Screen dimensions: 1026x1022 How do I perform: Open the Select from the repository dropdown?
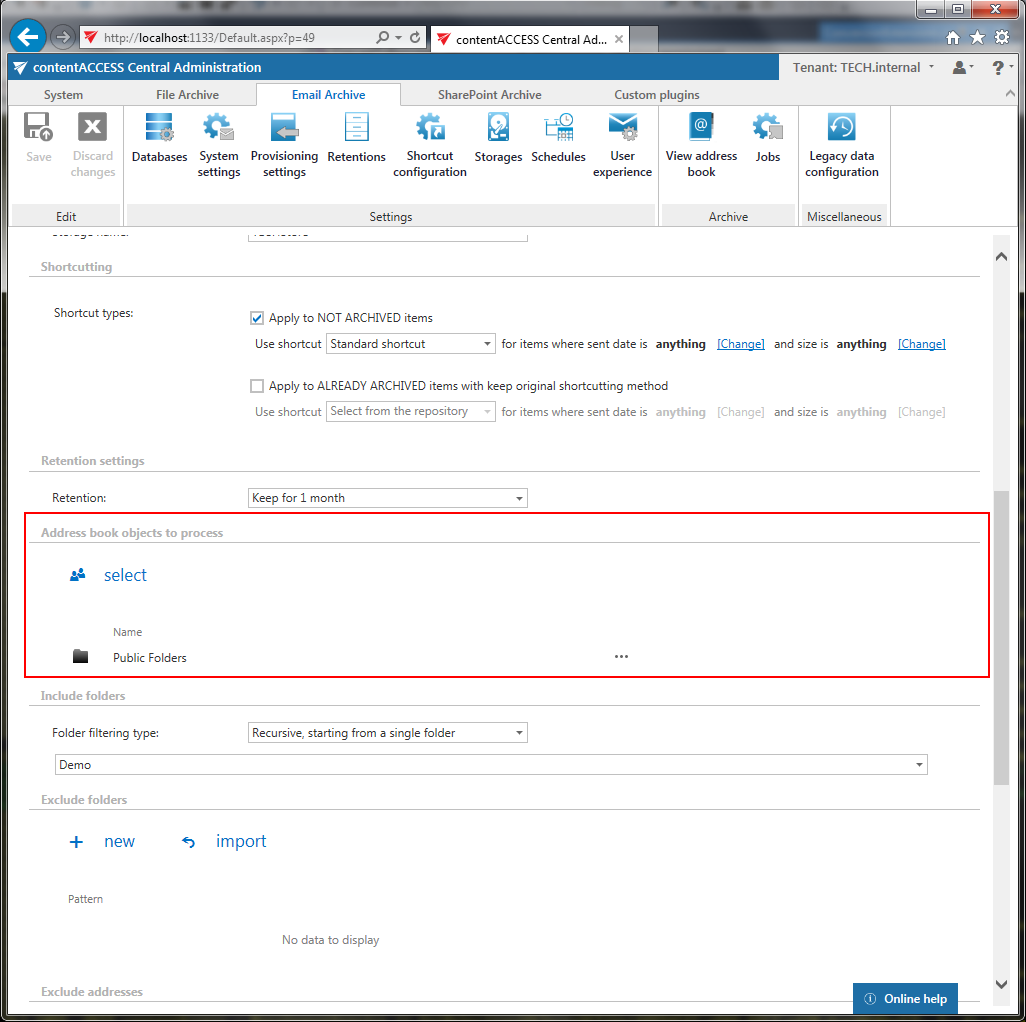pos(410,412)
